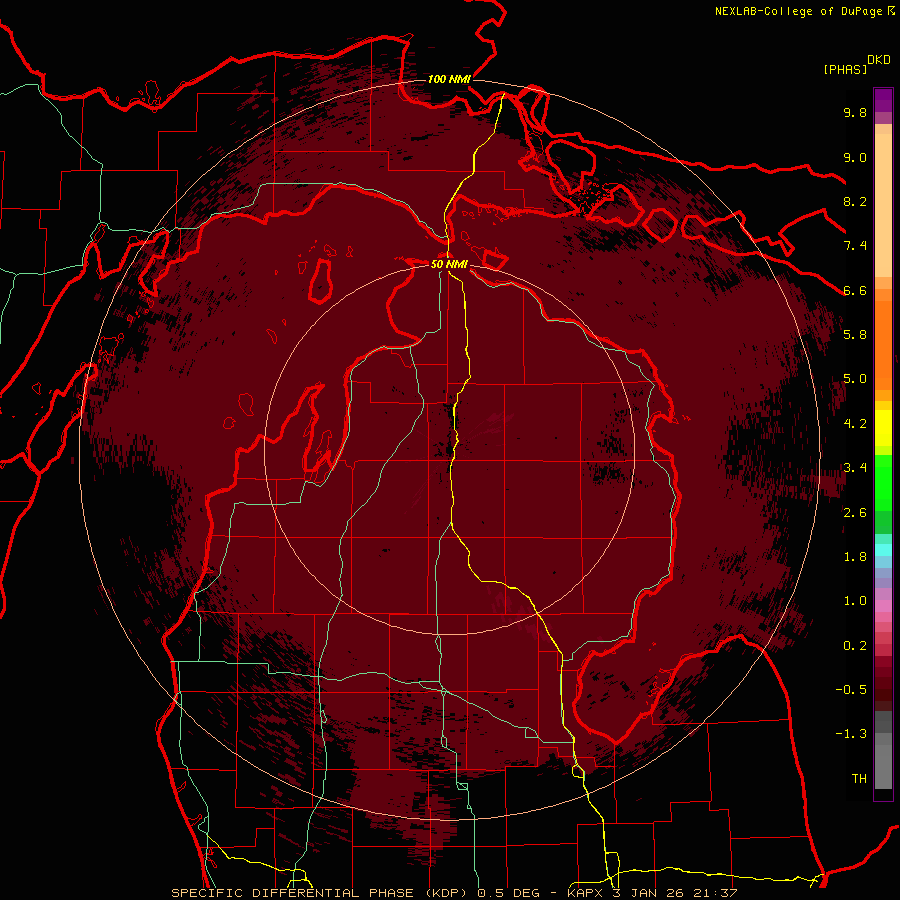
Task: Click the KAPX radar site identifier
Action: pyautogui.click(x=585, y=893)
